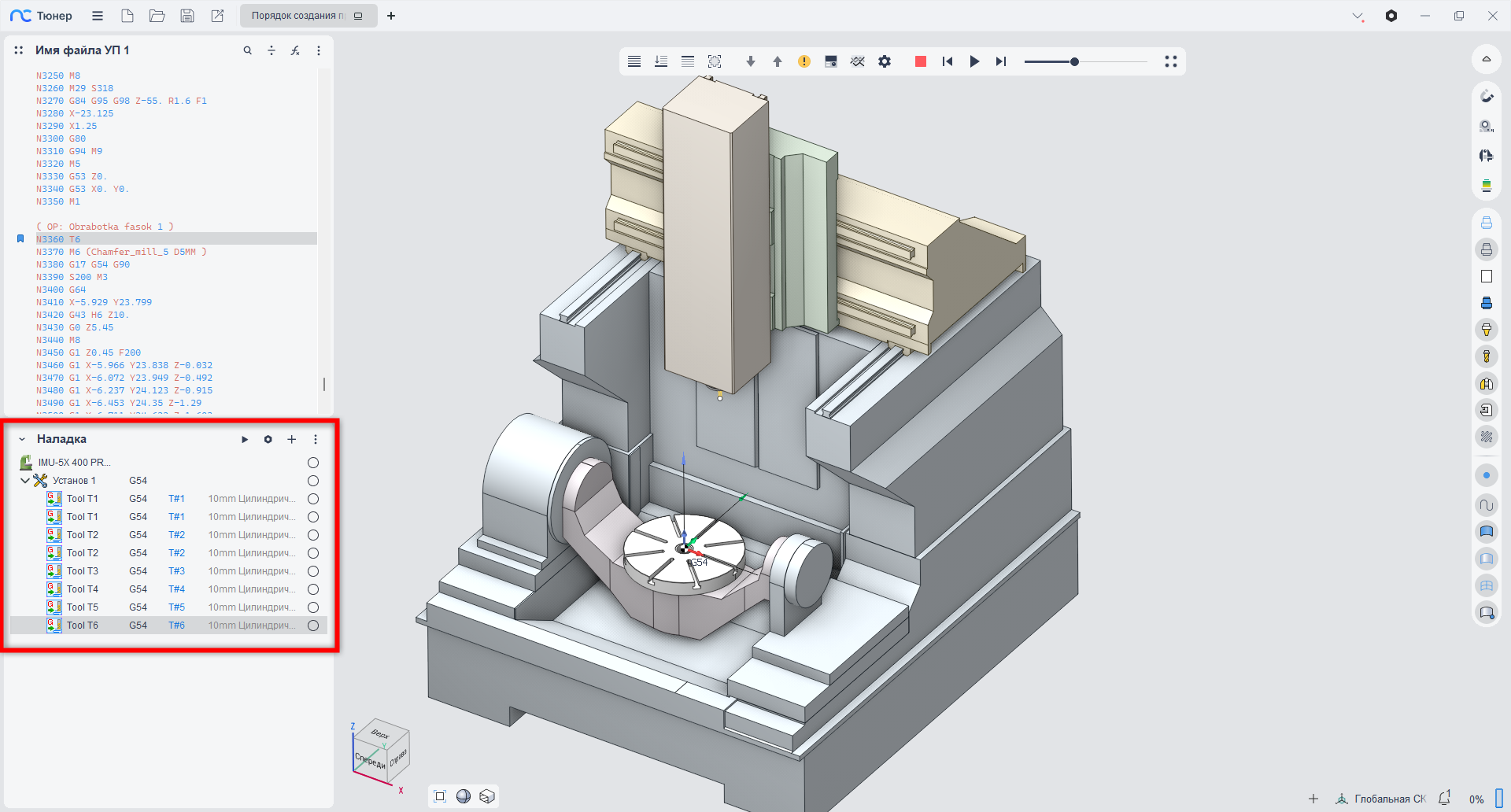Click the simulation speed slider
Image resolution: width=1511 pixels, height=812 pixels.
1074,61
